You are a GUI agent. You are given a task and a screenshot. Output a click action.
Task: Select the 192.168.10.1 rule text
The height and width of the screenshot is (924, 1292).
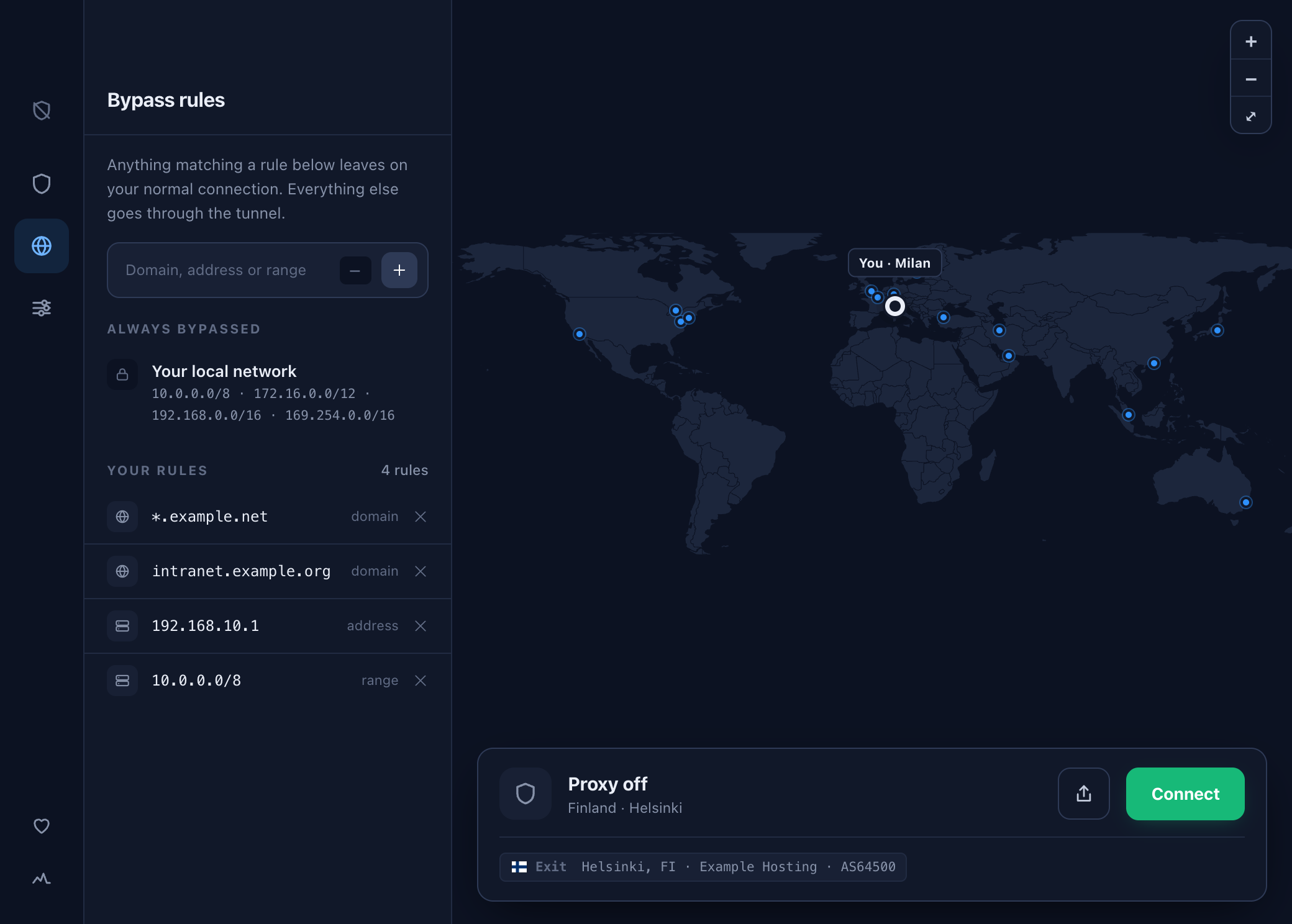(x=206, y=626)
